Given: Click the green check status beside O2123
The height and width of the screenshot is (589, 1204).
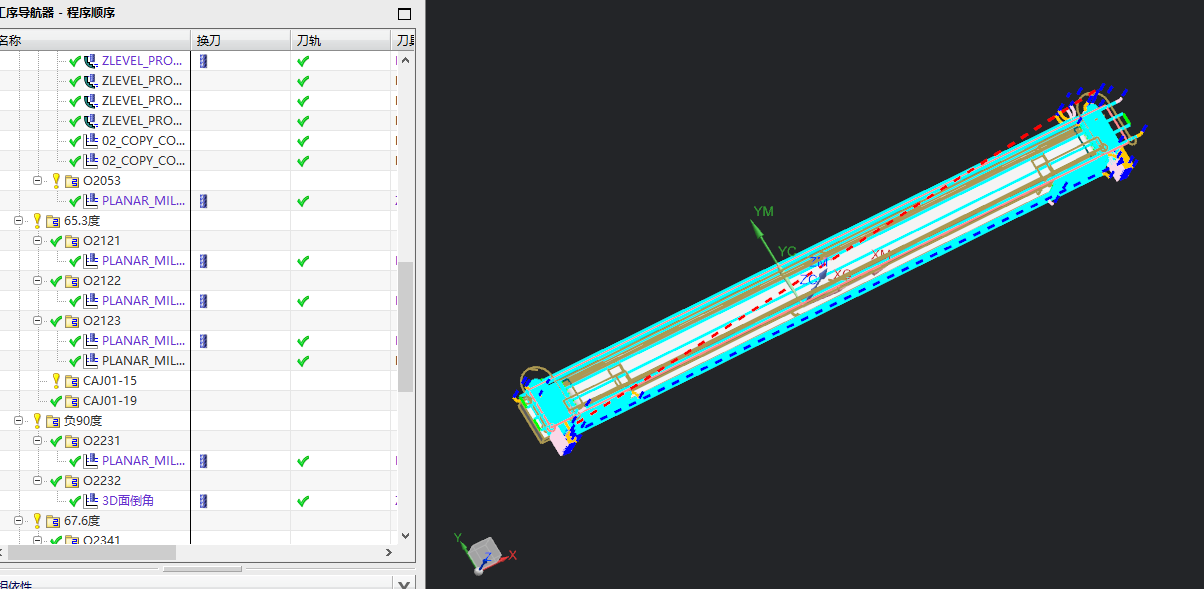Looking at the screenshot, I should point(56,321).
